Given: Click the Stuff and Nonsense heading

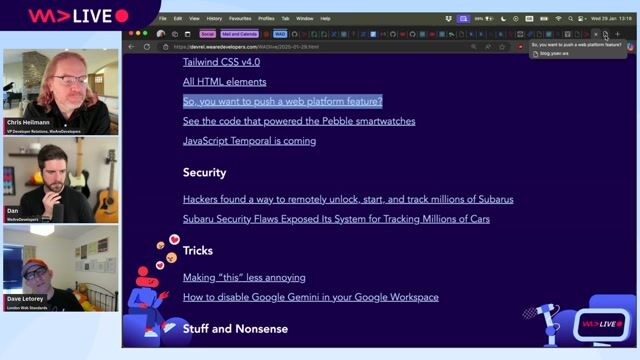Looking at the screenshot, I should [235, 329].
